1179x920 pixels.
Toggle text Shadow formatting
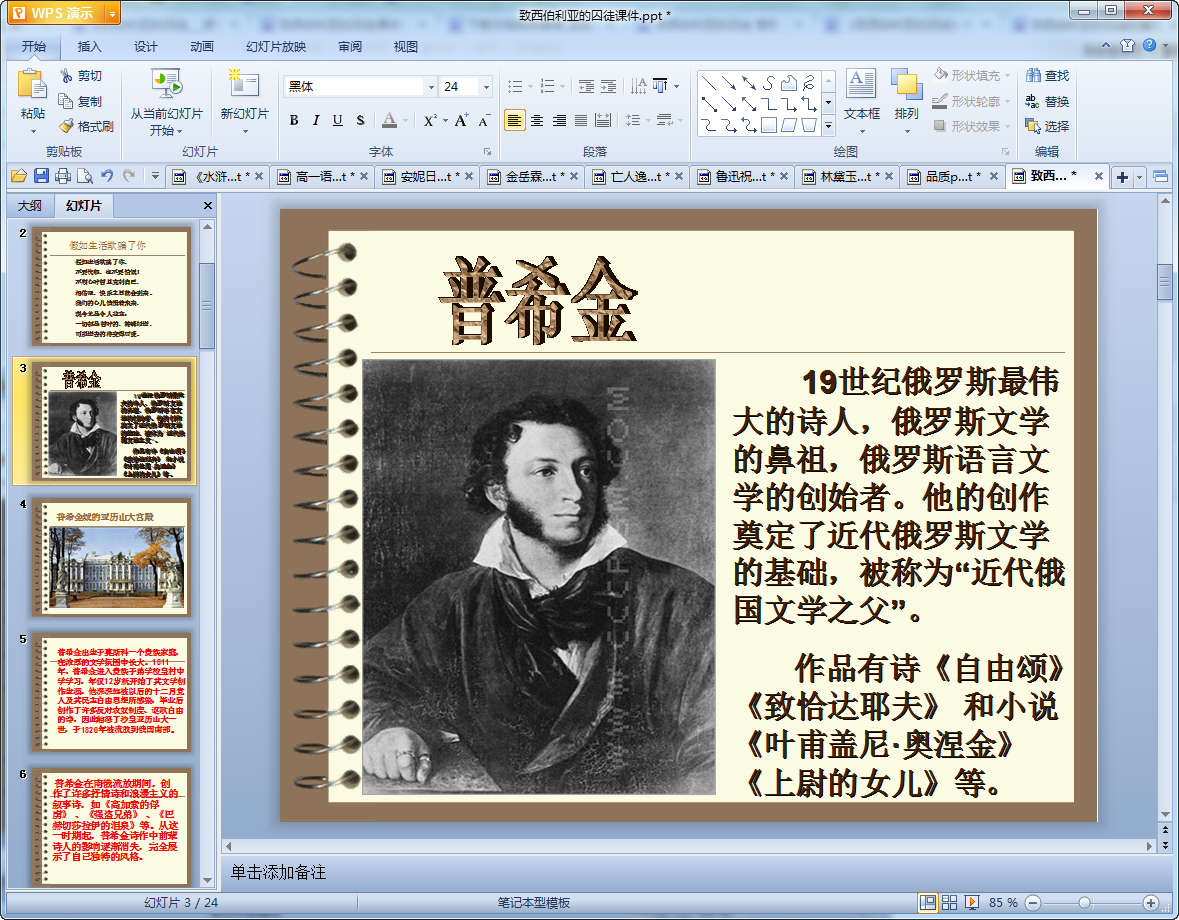point(360,120)
